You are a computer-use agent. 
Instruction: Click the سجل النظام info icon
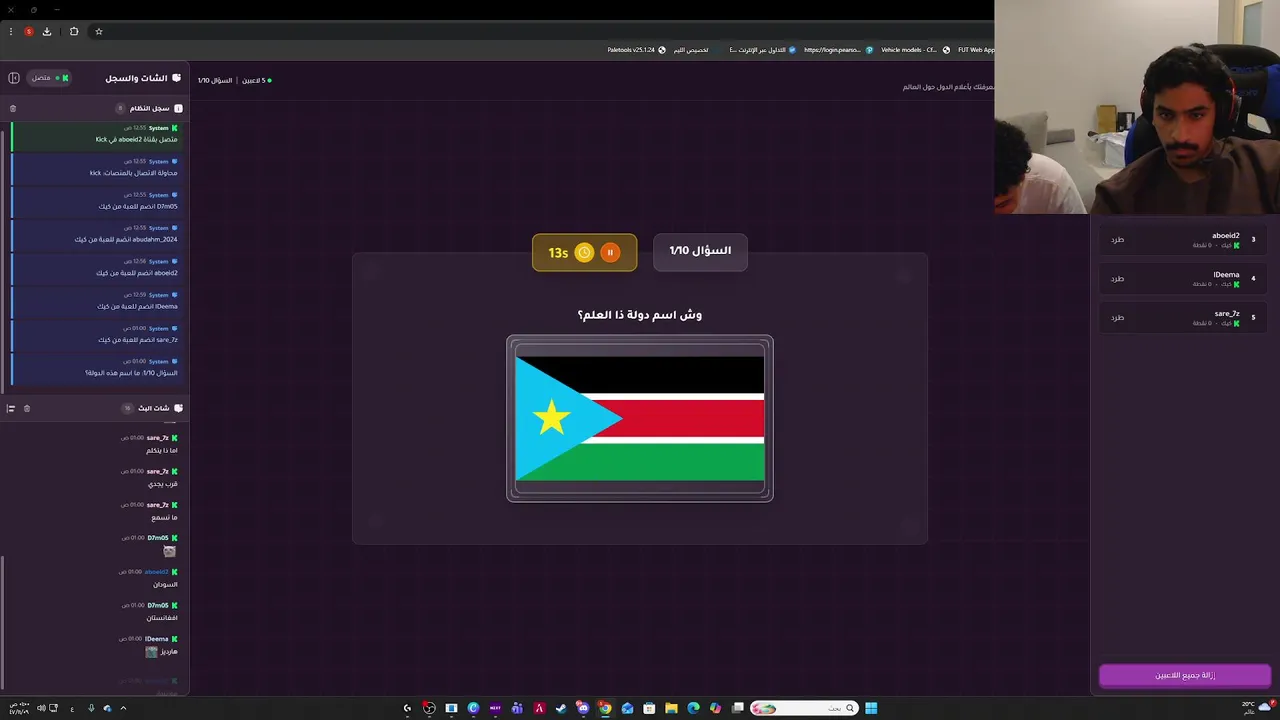[178, 108]
